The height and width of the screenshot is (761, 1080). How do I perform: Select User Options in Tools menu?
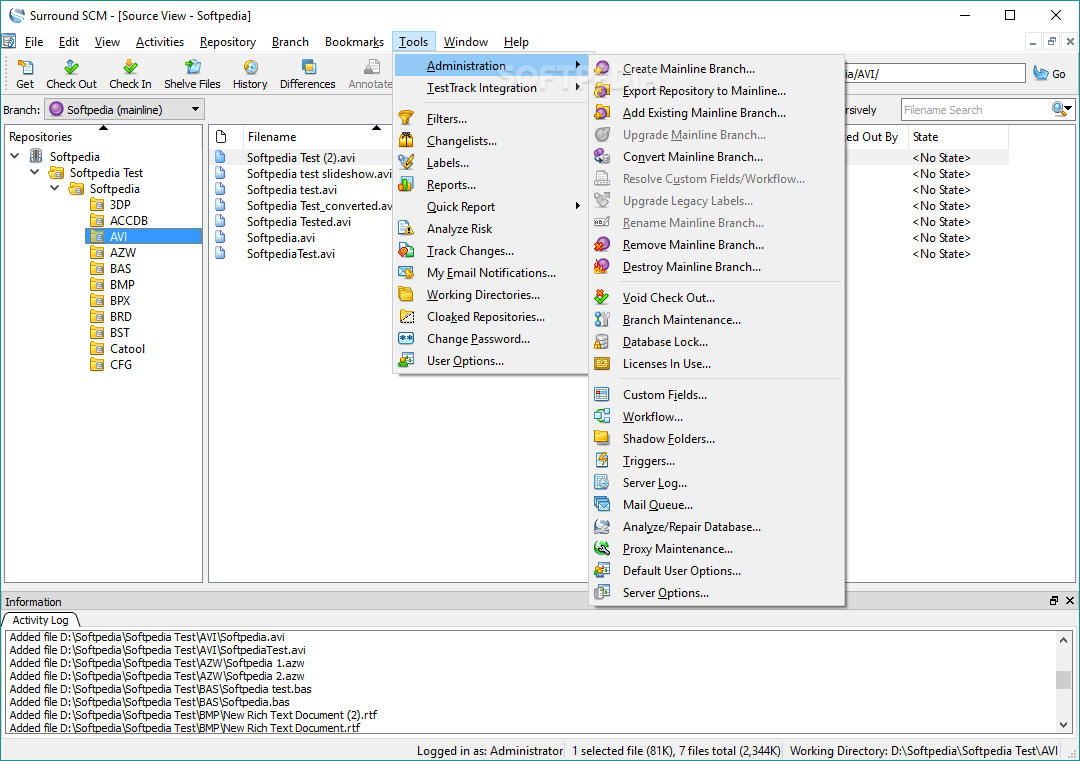491,361
